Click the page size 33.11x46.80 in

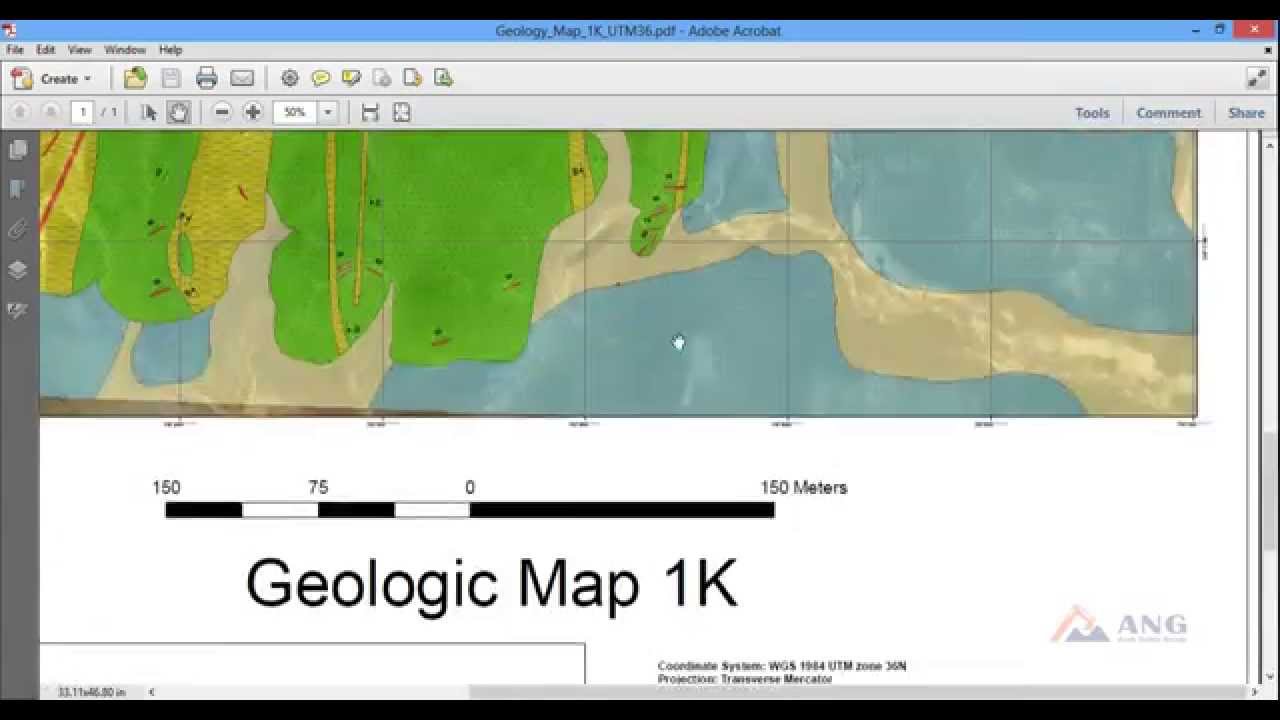91,691
